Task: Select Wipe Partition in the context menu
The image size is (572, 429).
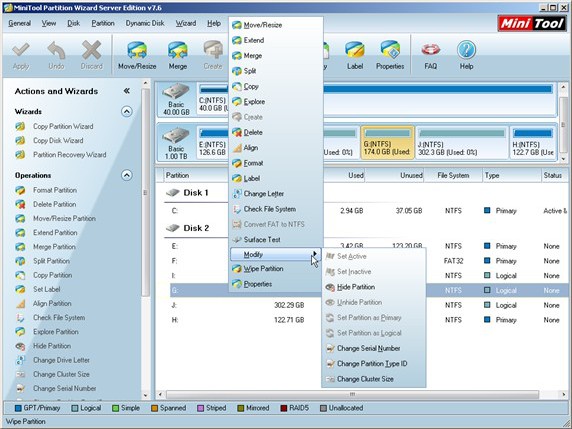Action: [276, 269]
